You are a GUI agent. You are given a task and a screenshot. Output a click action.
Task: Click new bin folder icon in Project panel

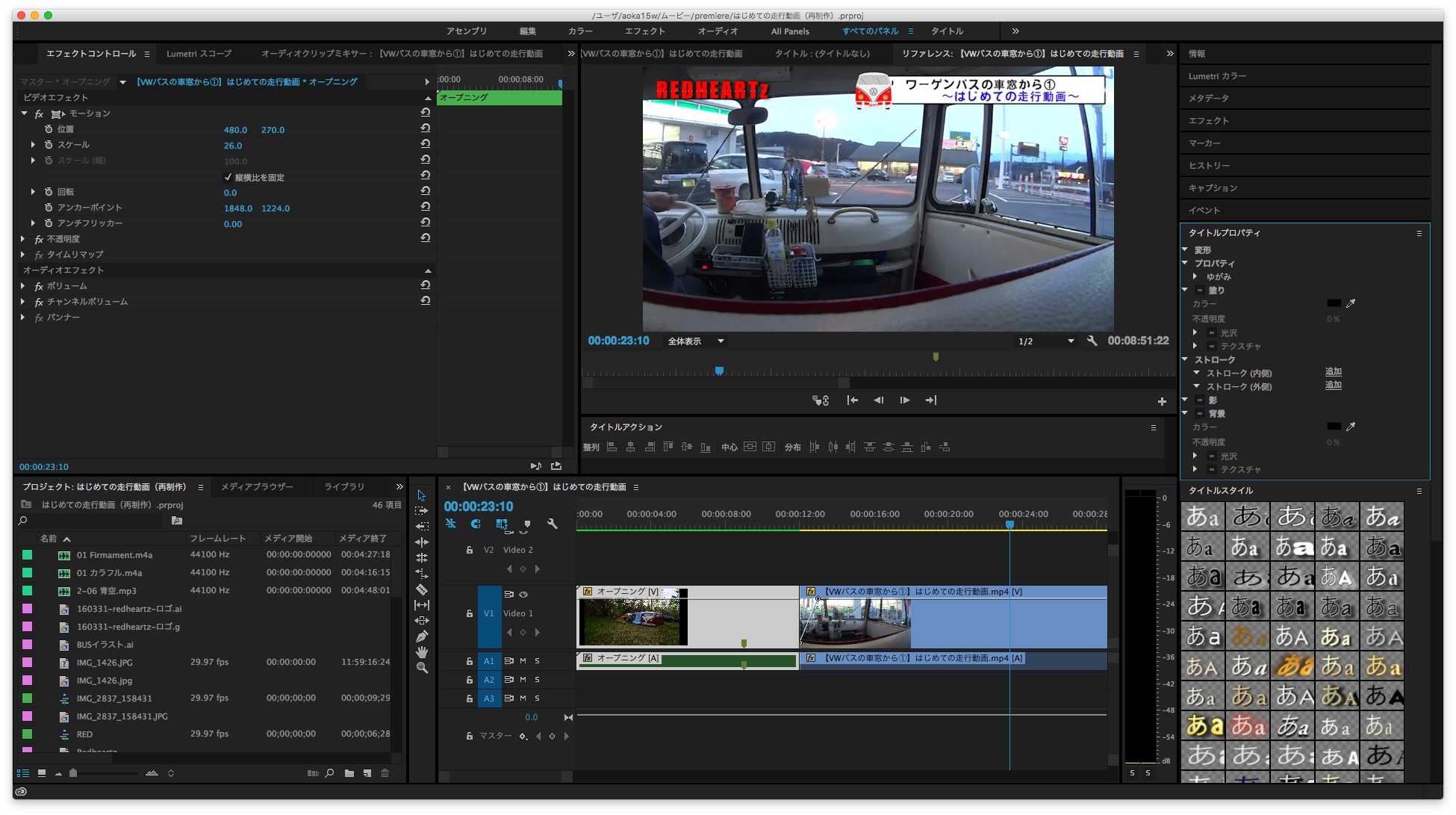349,773
